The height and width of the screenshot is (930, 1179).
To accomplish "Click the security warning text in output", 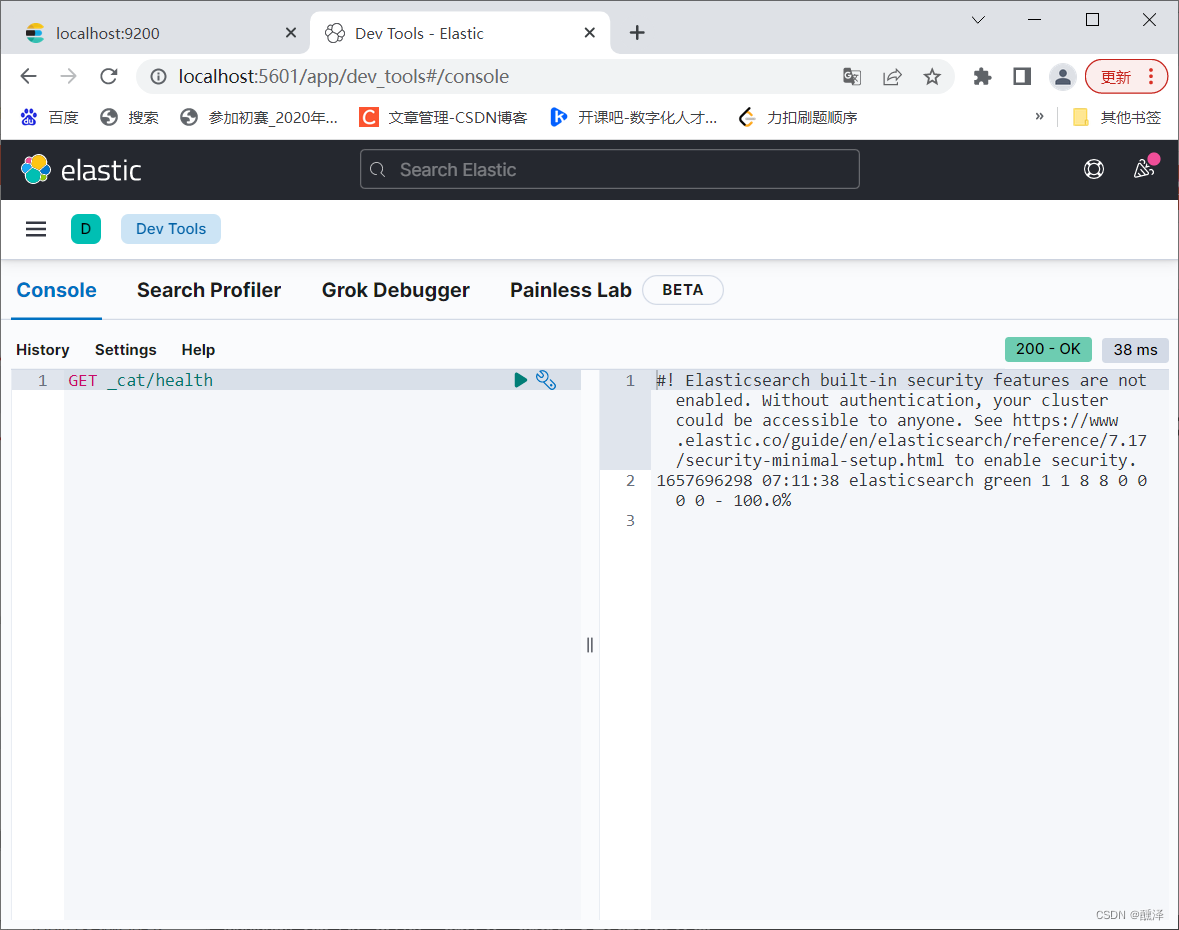I will (901, 420).
